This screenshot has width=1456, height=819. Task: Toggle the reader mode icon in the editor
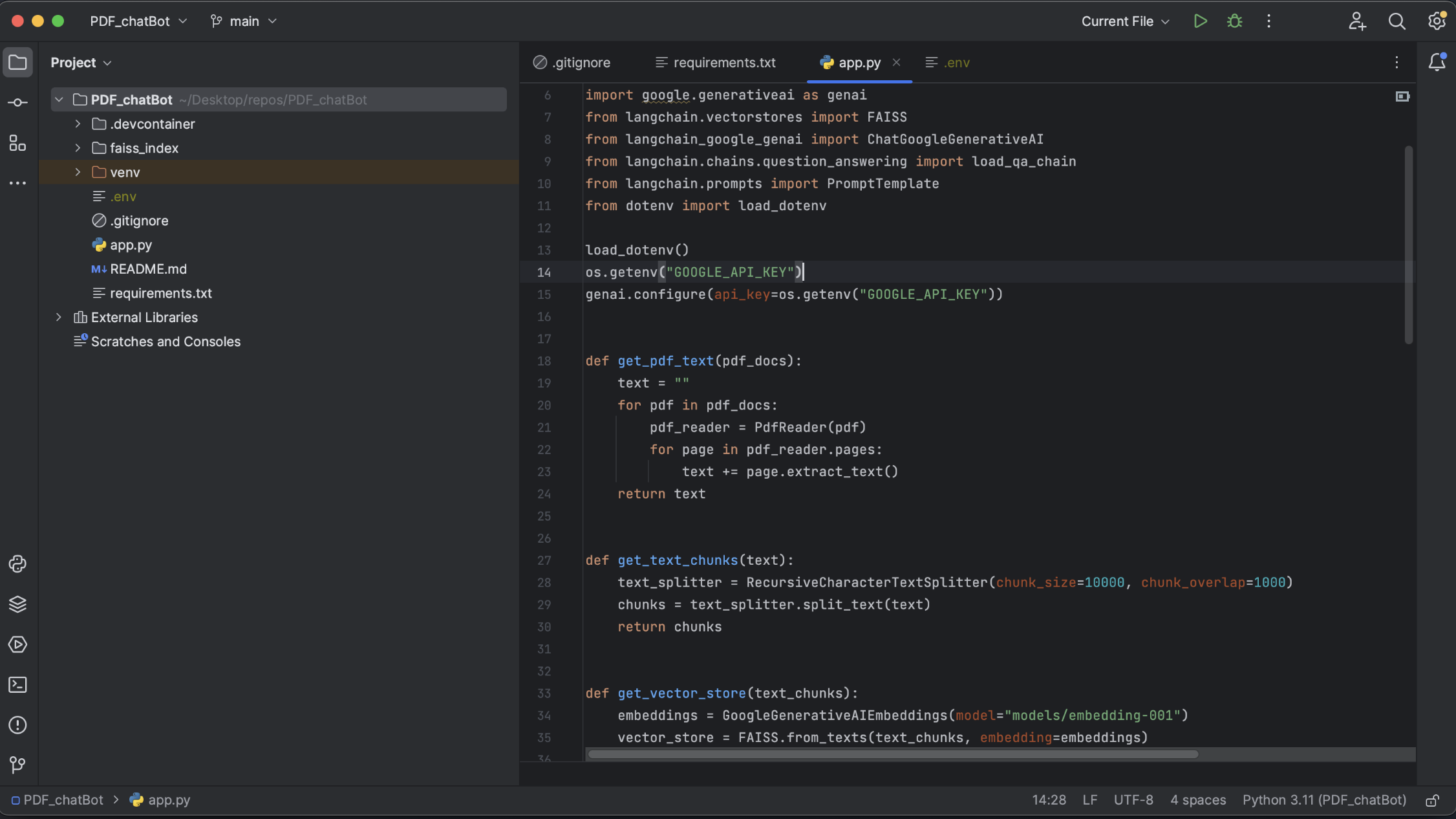click(1402, 96)
